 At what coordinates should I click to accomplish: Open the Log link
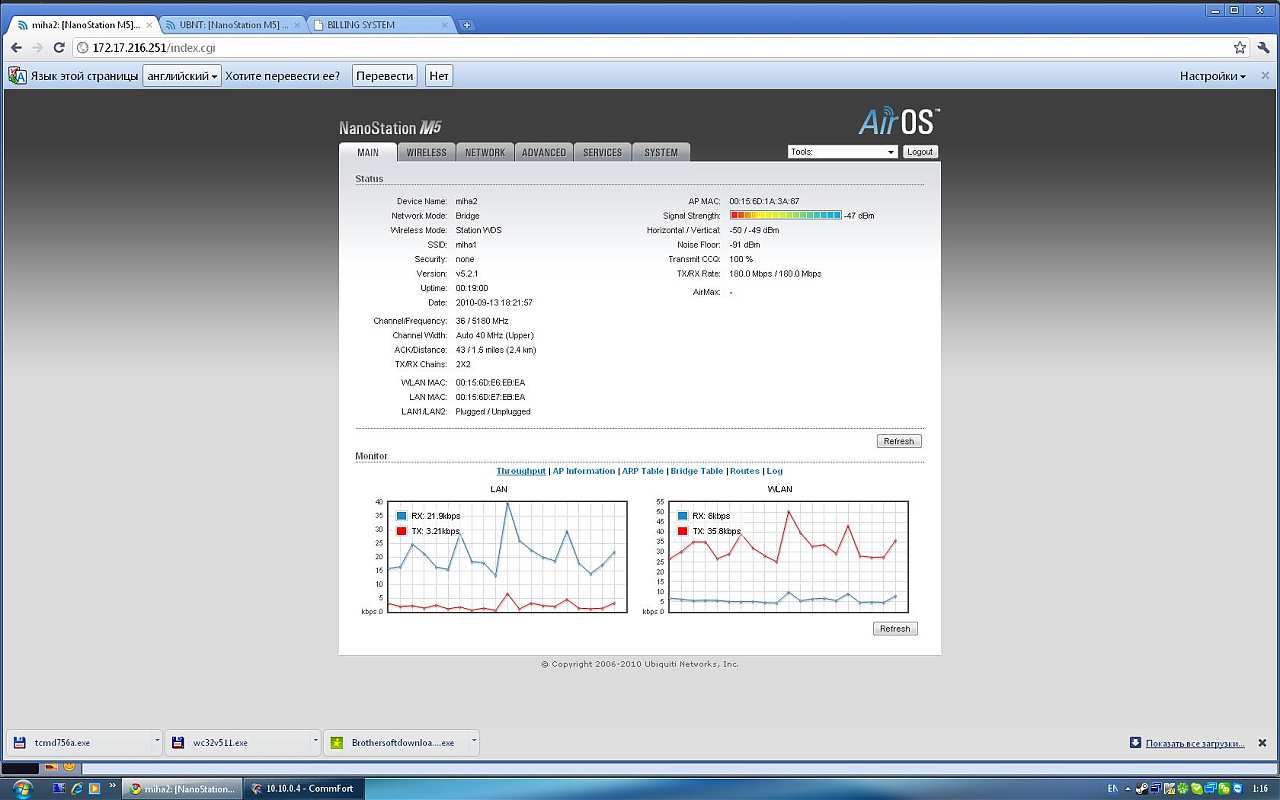tap(775, 471)
